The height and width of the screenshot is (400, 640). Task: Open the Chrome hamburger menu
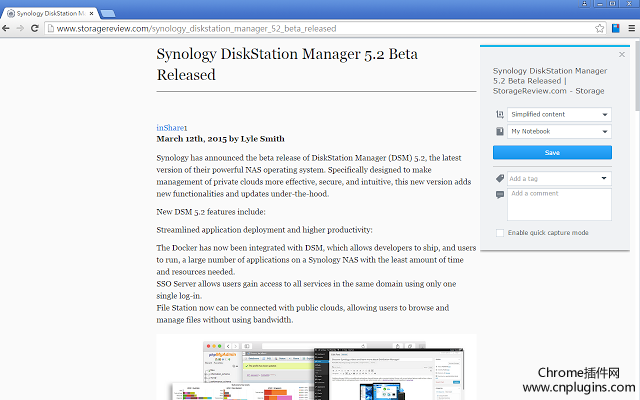[631, 28]
